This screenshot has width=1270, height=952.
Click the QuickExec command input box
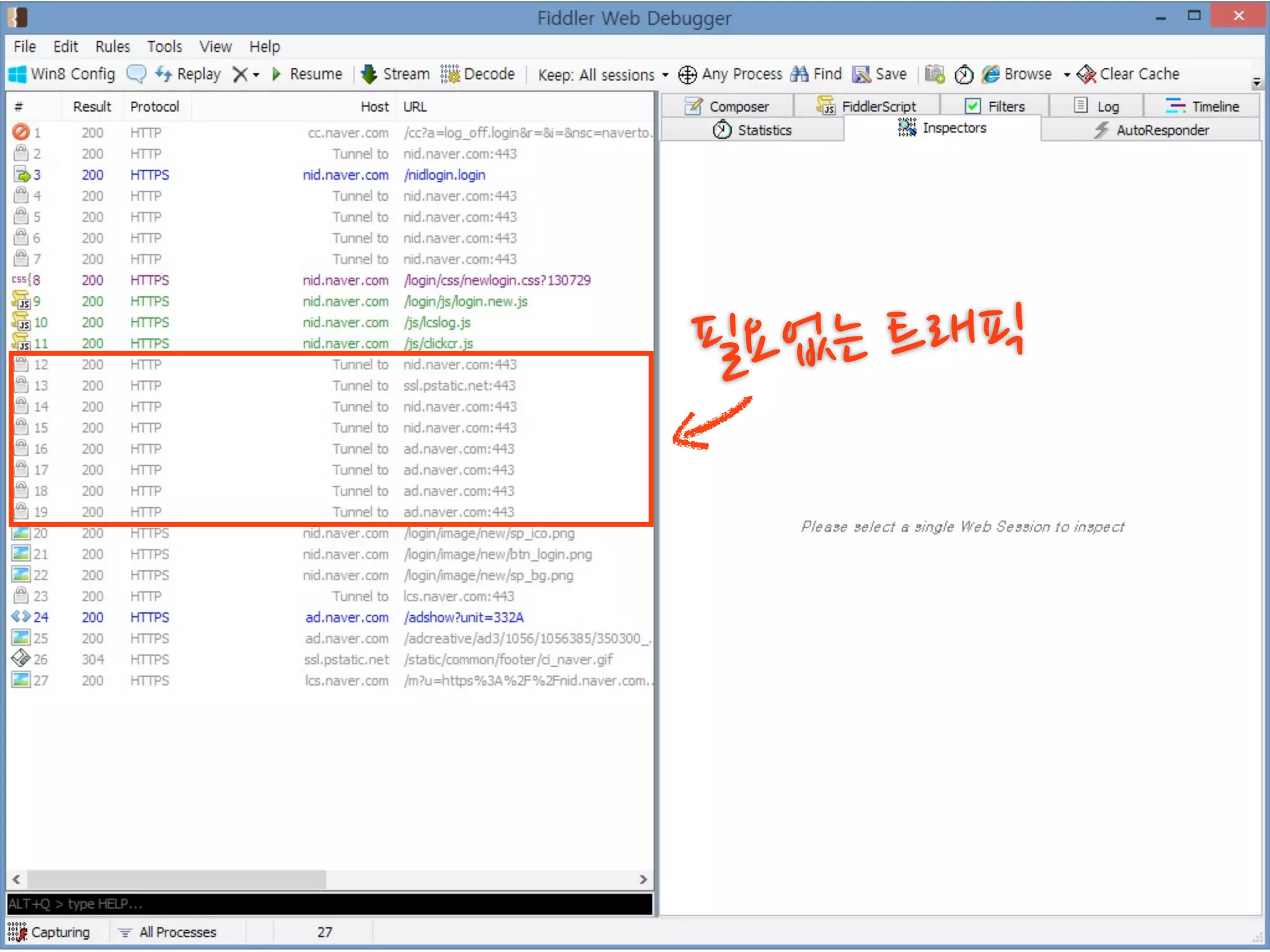coord(329,904)
